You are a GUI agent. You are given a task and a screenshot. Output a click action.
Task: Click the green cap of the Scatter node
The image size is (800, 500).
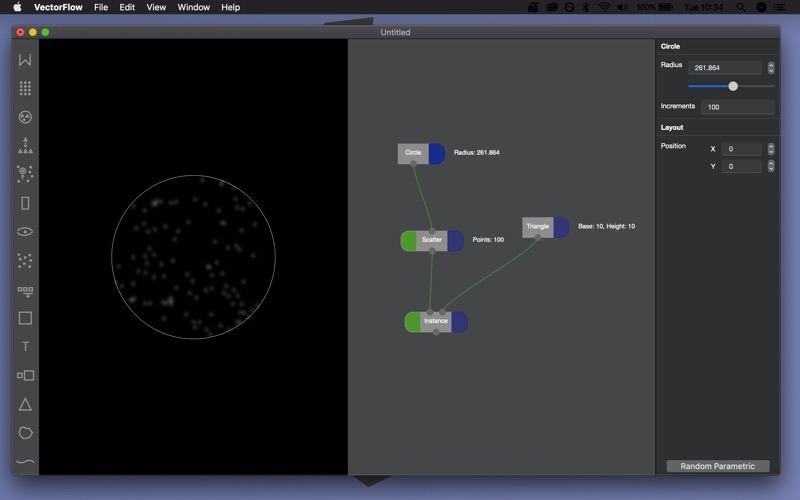point(409,241)
